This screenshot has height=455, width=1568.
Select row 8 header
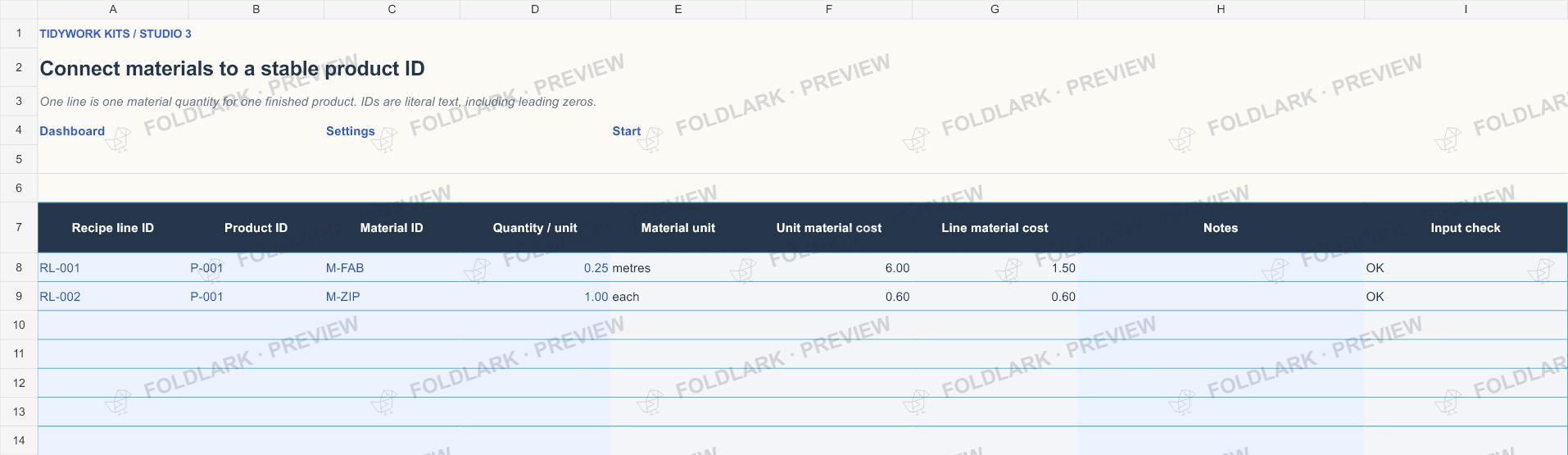click(x=19, y=267)
